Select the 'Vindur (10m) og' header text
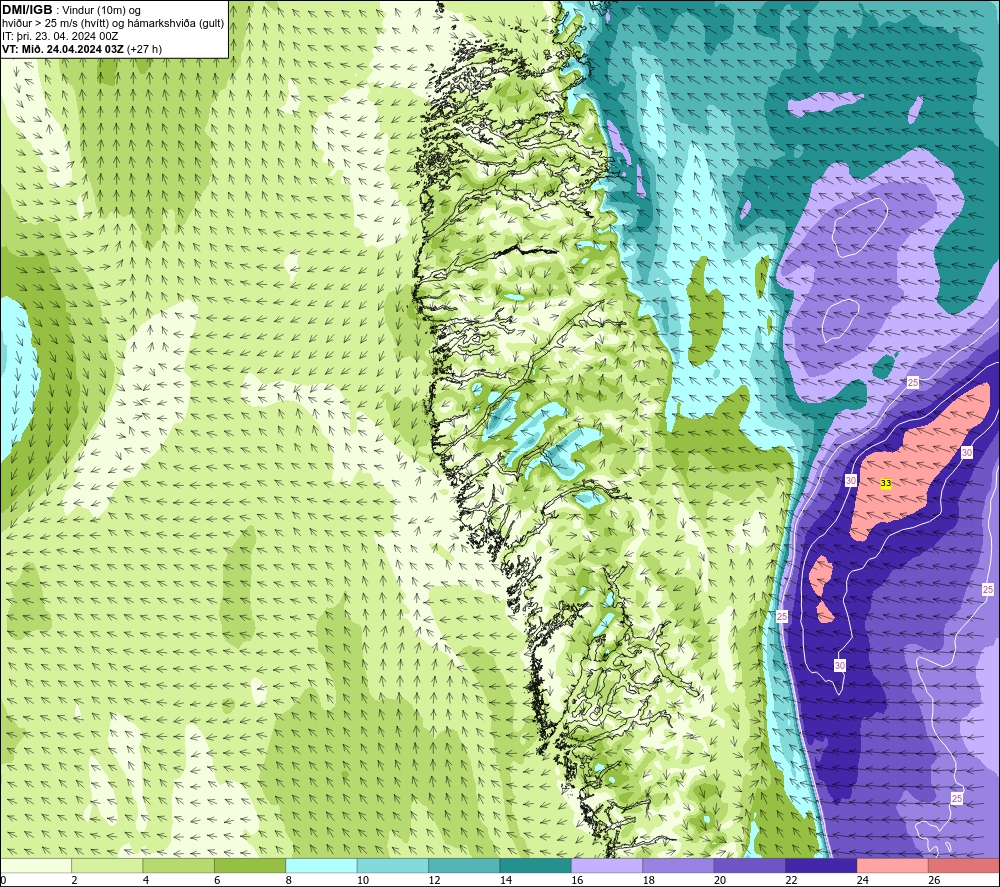The image size is (1000, 887). click(x=101, y=11)
